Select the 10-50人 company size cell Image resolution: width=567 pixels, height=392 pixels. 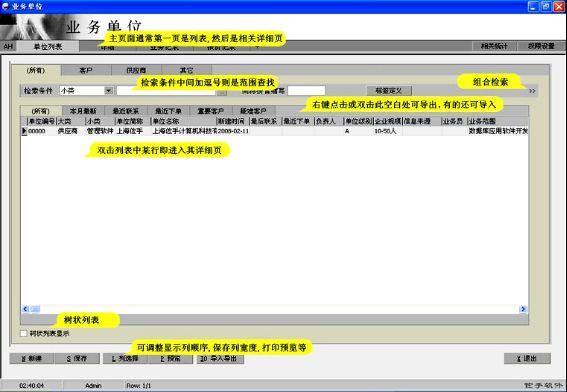coord(388,131)
